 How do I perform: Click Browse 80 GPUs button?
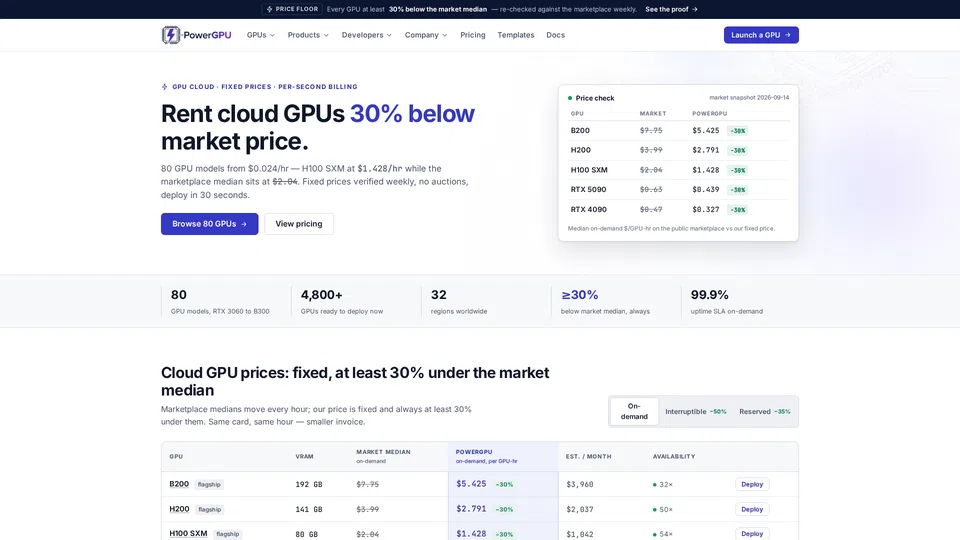[x=209, y=224]
